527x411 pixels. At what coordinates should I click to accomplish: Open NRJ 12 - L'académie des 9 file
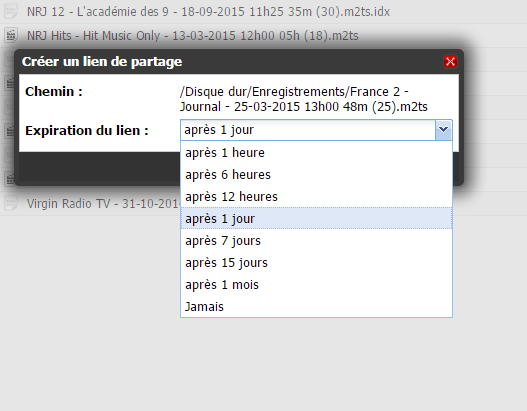coord(208,11)
